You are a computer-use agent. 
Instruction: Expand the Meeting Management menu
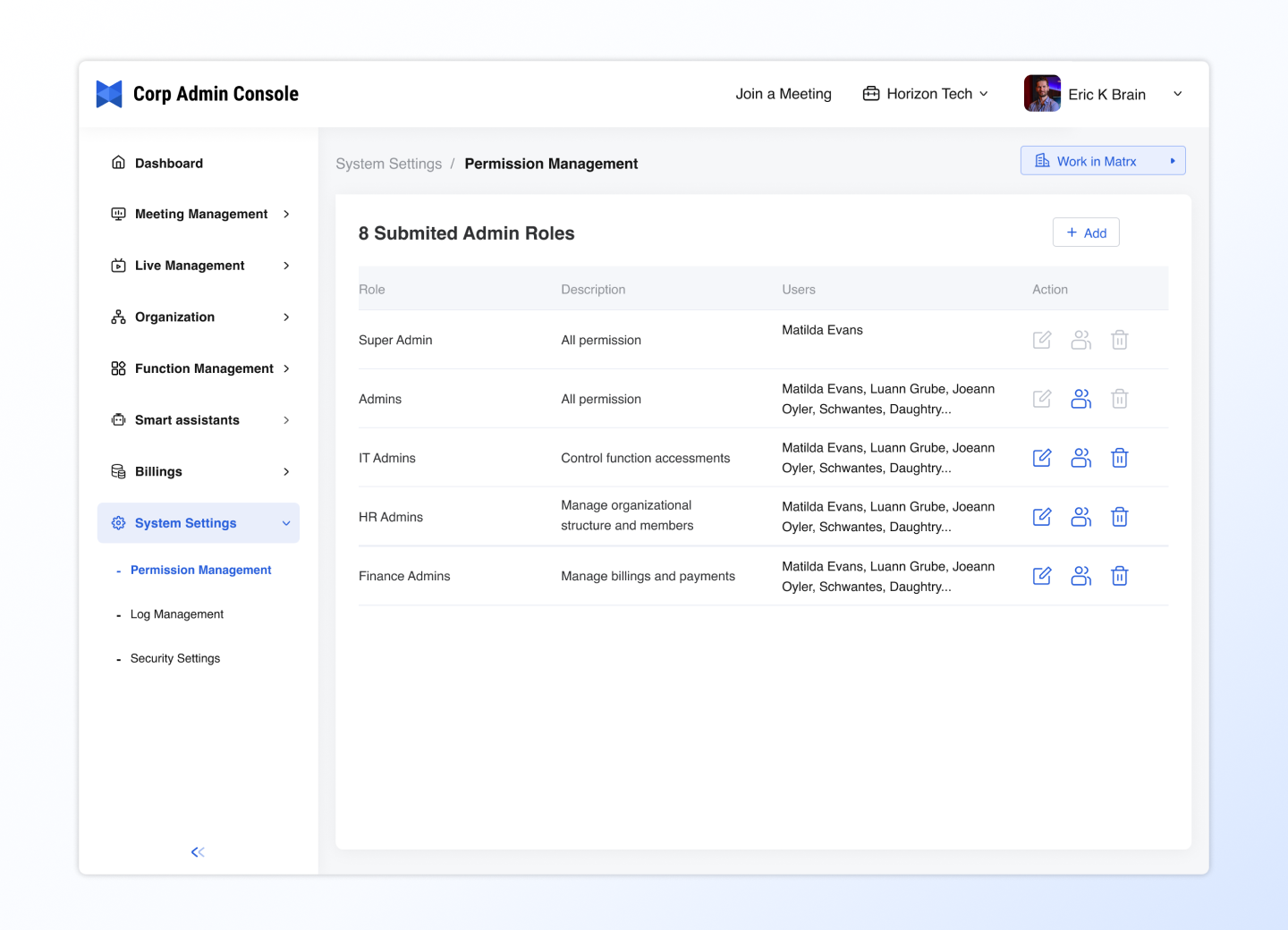tap(200, 214)
